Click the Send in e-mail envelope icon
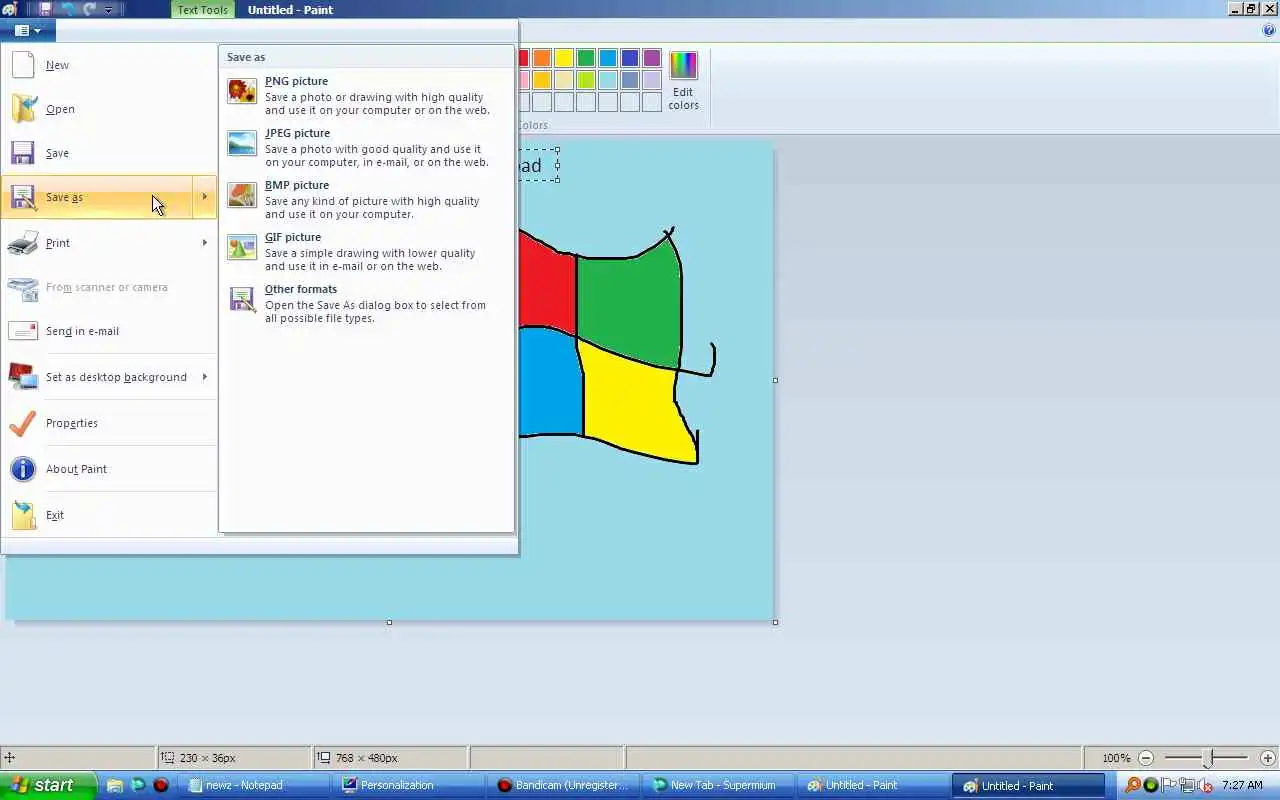Screen dimensions: 1280x800 tap(23, 331)
